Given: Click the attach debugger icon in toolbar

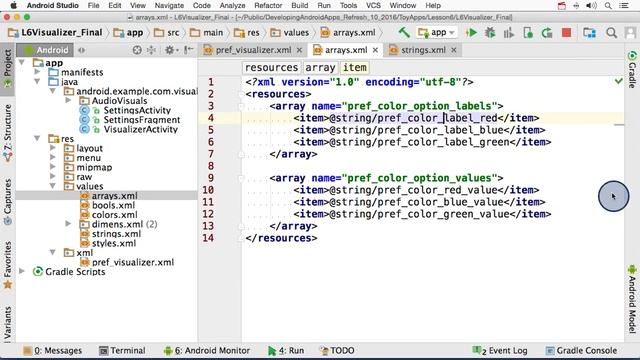Looking at the screenshot, I should coord(528,33).
